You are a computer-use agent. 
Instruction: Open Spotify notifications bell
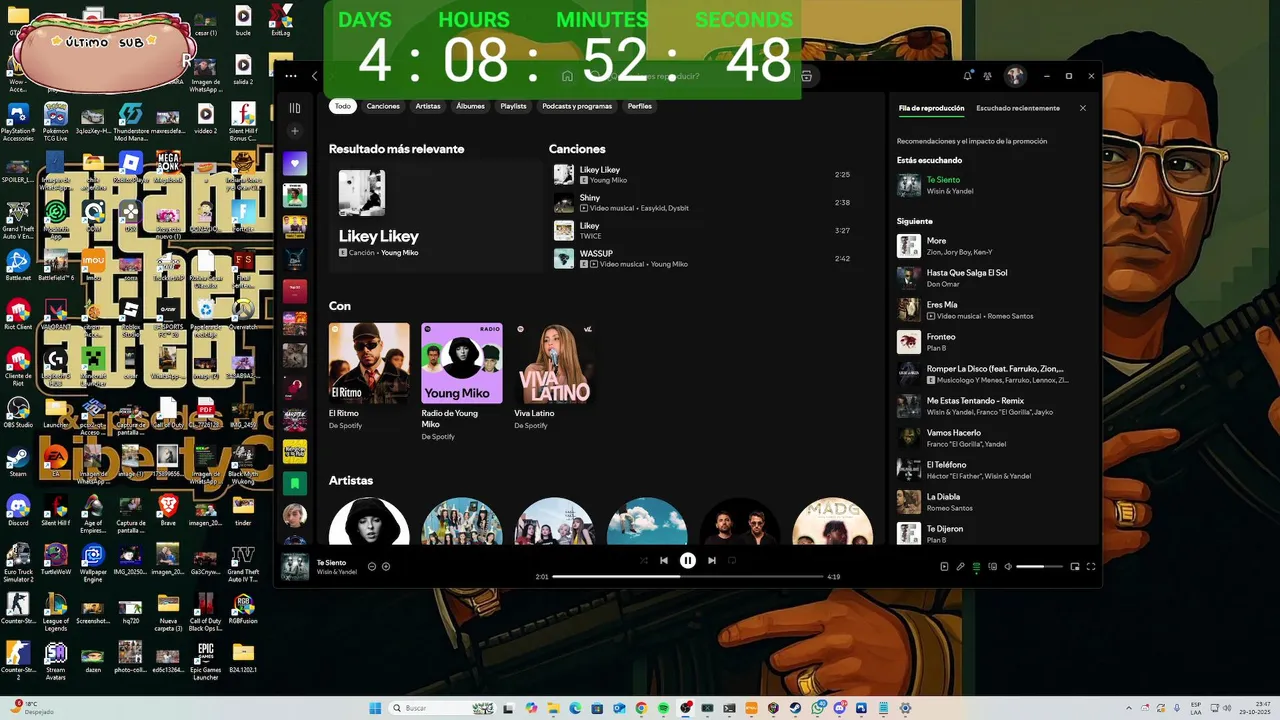point(967,76)
